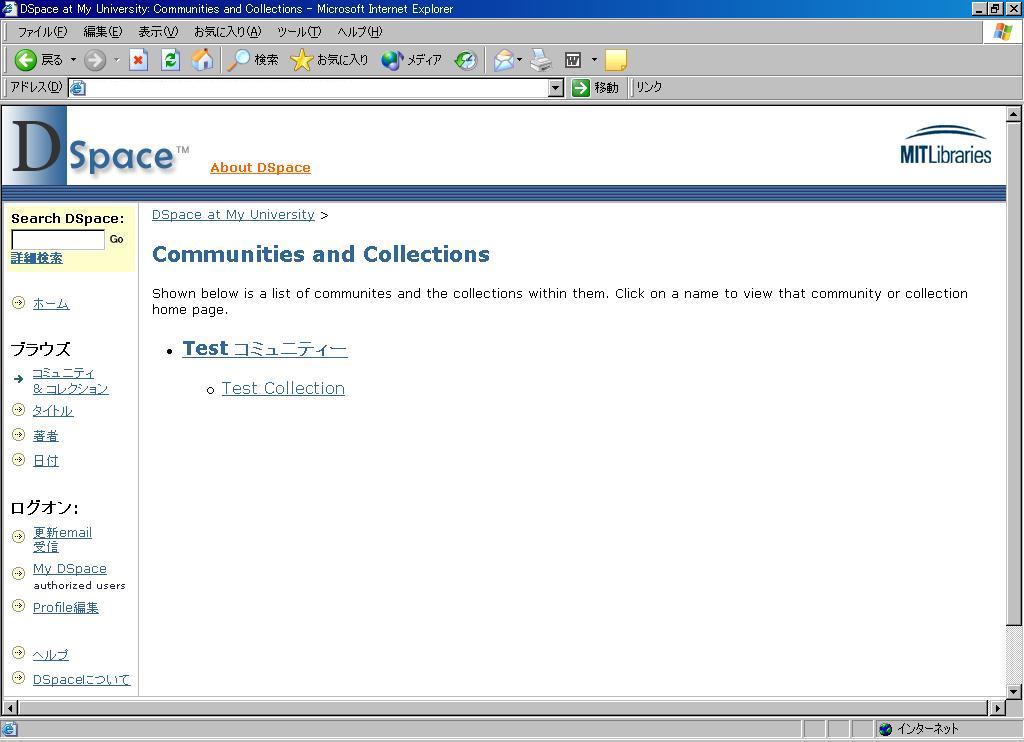This screenshot has width=1024, height=742.
Task: Open the 表示(V) menu
Action: [158, 31]
